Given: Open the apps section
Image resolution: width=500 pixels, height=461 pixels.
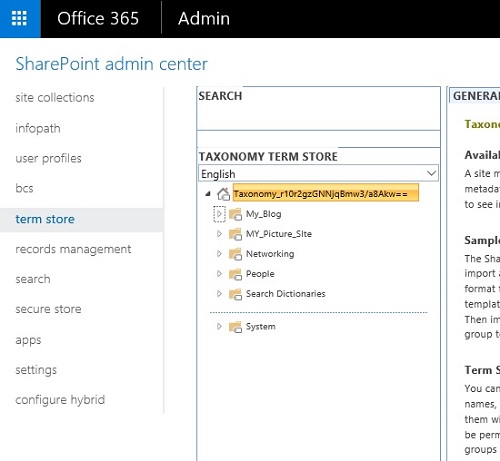Looking at the screenshot, I should (x=28, y=340).
